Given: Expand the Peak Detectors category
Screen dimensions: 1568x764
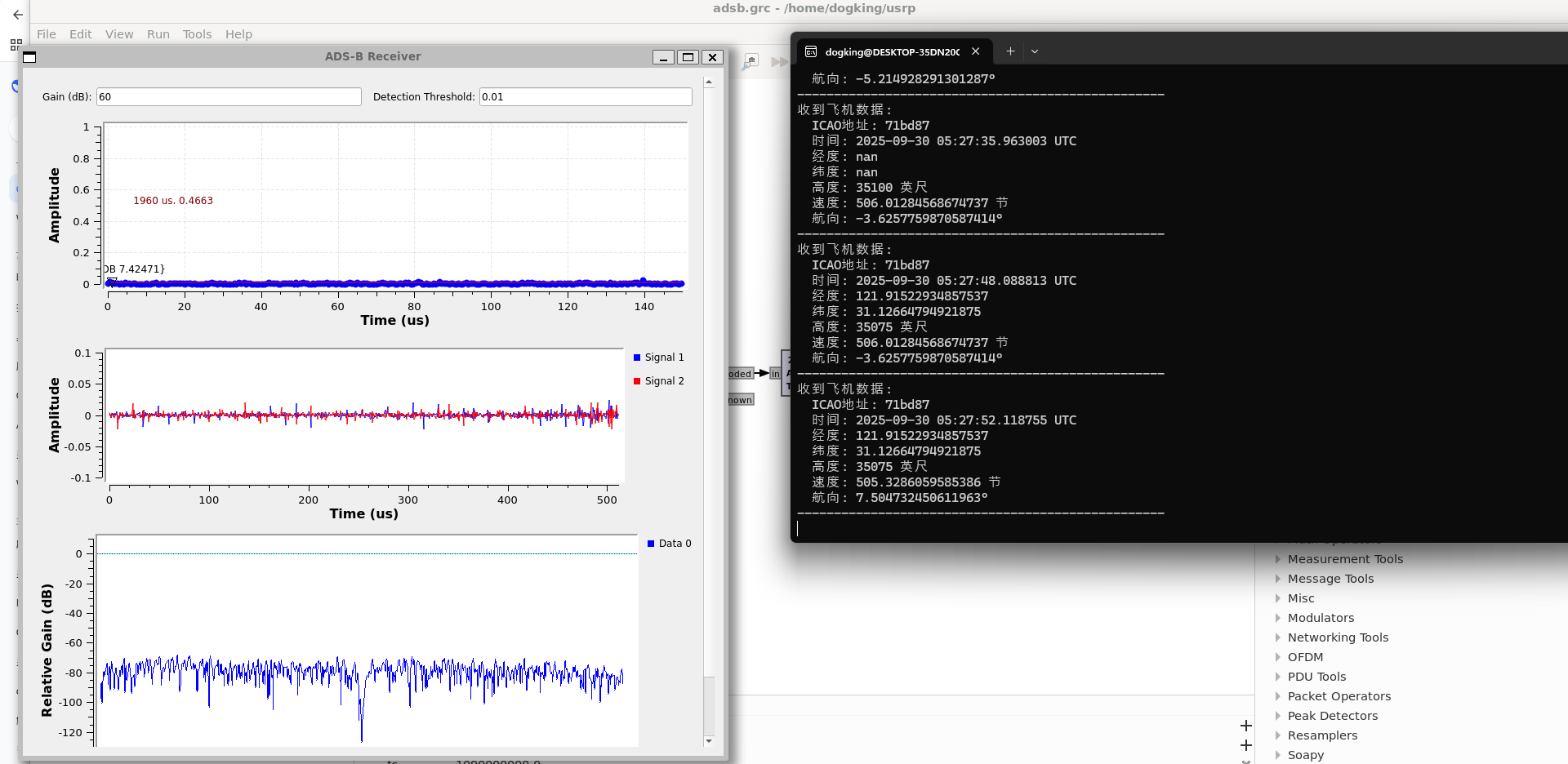Looking at the screenshot, I should tap(1332, 716).
